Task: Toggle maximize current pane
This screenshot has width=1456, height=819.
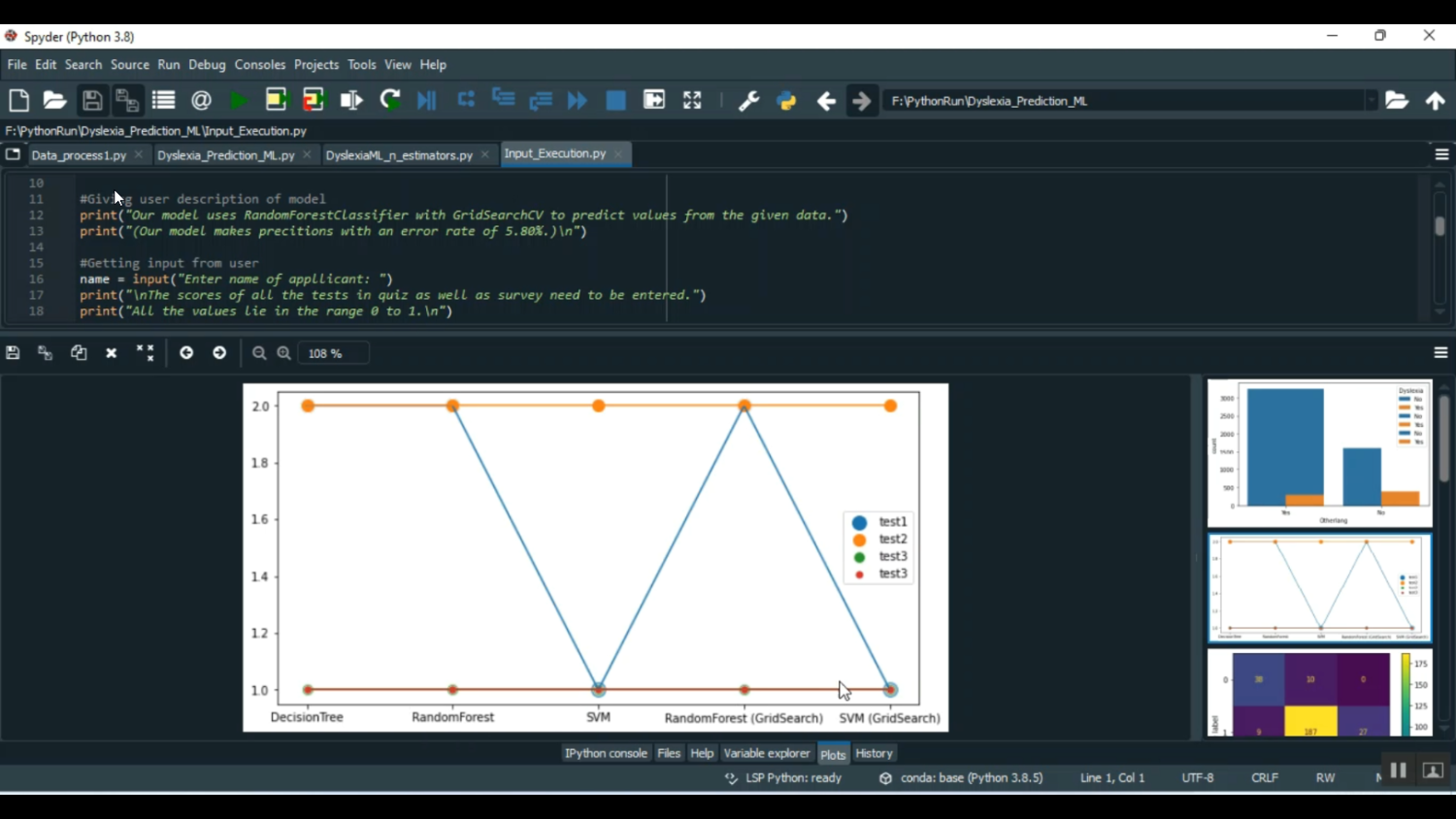Action: (x=692, y=101)
